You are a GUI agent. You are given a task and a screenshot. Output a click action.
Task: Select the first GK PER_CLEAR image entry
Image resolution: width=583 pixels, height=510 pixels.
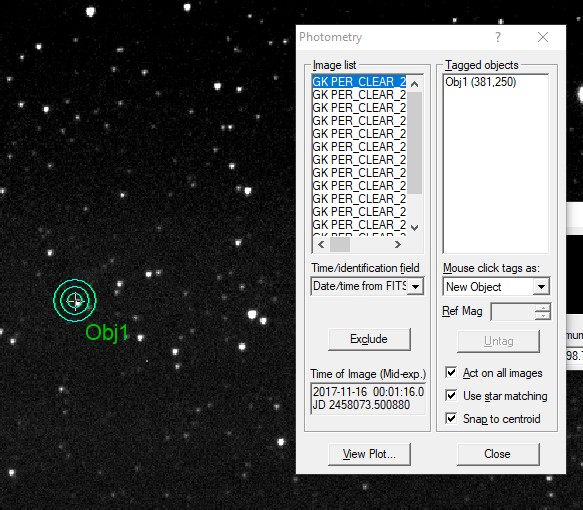[359, 81]
